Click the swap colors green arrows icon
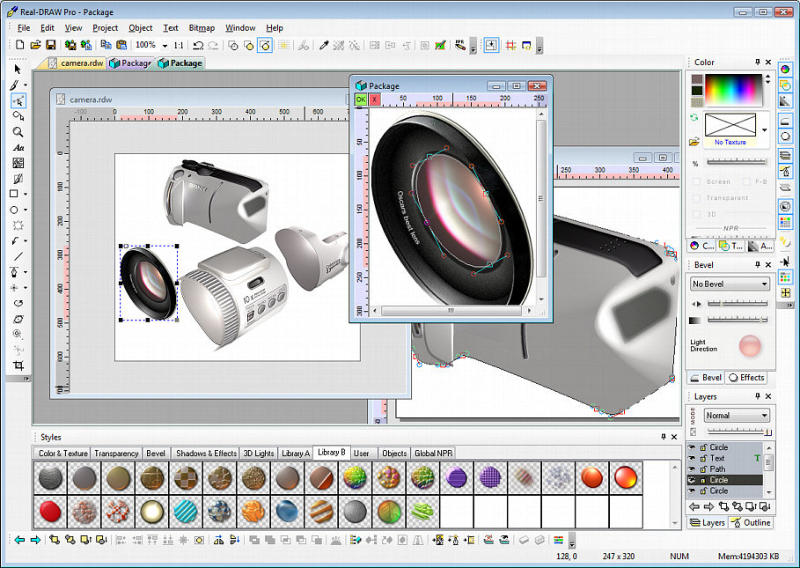 tap(694, 118)
